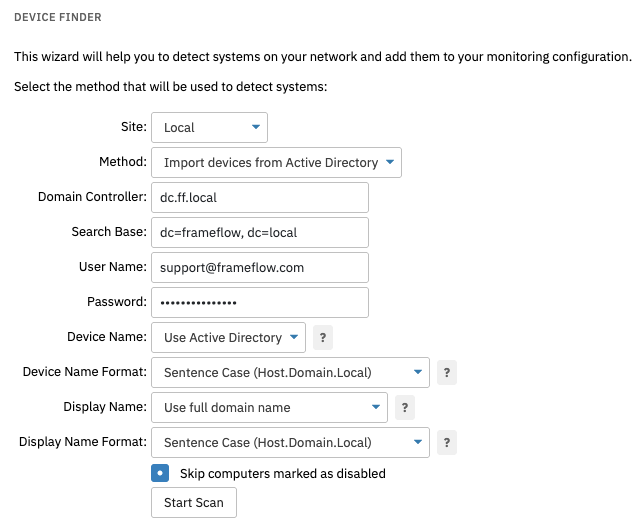Click the Password field
The width and height of the screenshot is (642, 528).
click(260, 302)
